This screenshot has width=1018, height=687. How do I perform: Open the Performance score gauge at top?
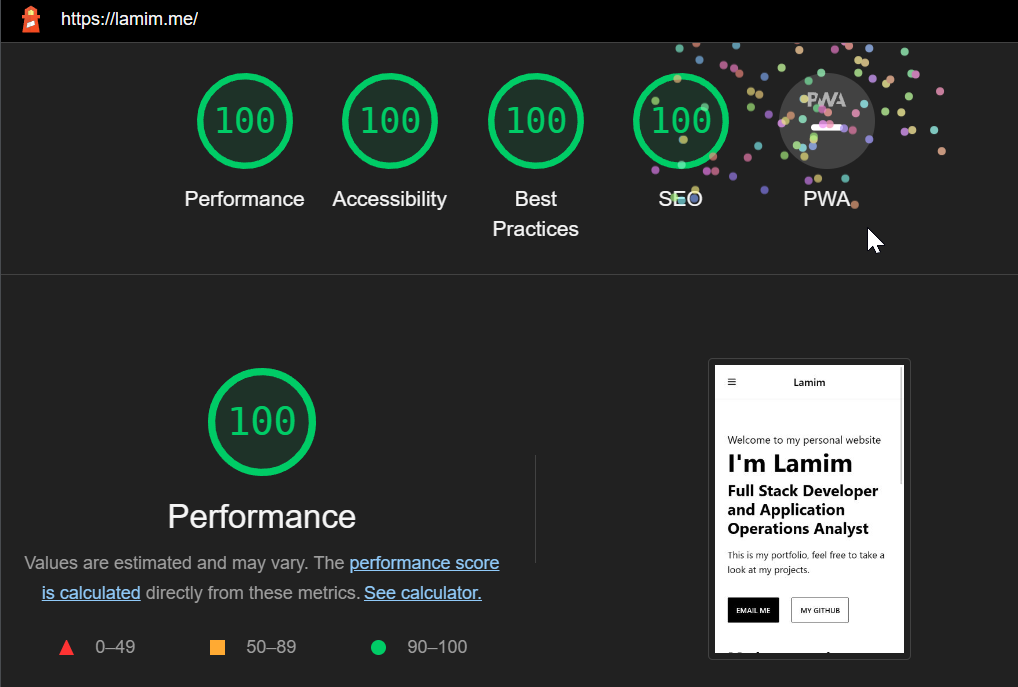click(245, 121)
